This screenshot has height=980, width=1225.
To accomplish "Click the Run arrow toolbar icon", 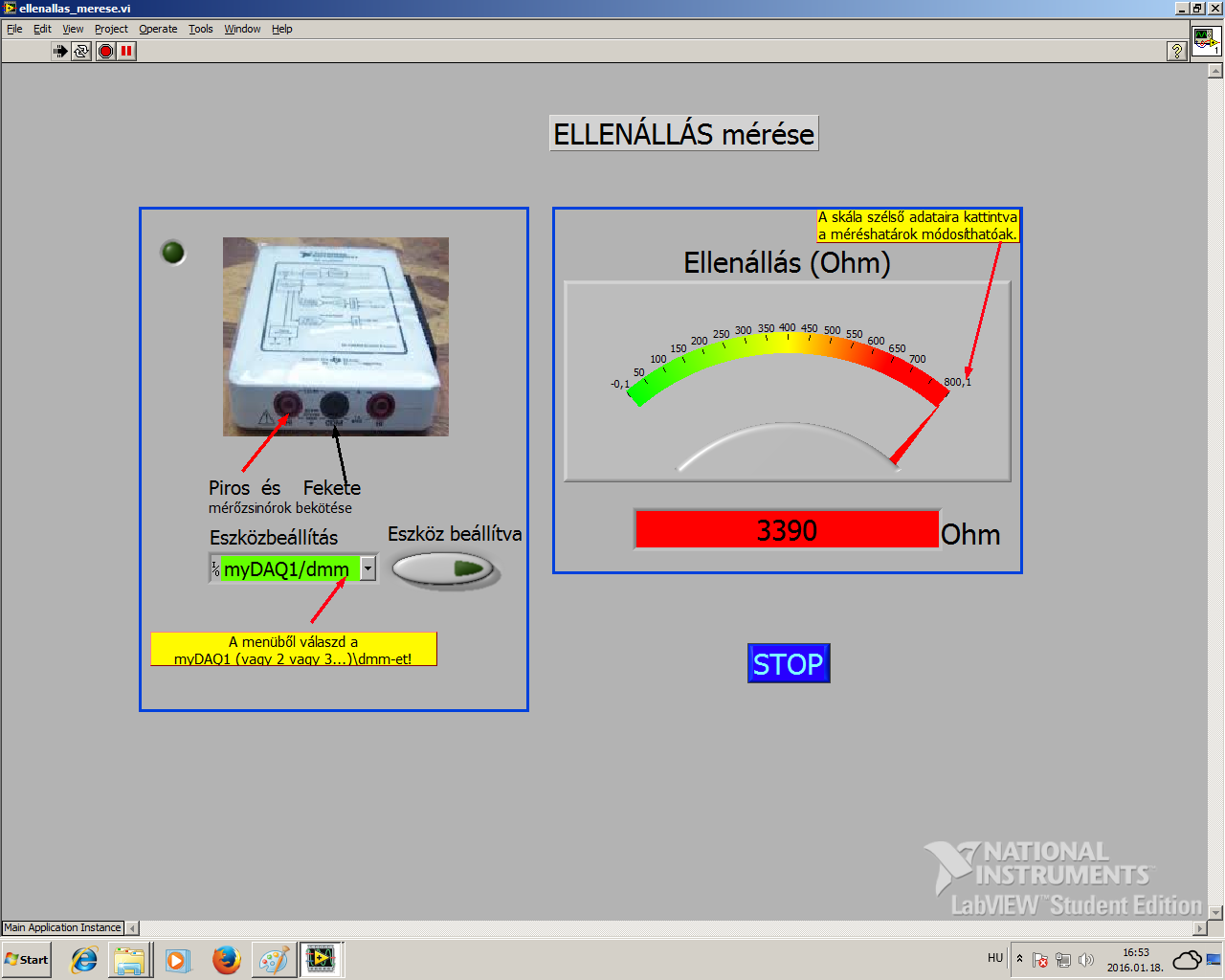I will 60,51.
